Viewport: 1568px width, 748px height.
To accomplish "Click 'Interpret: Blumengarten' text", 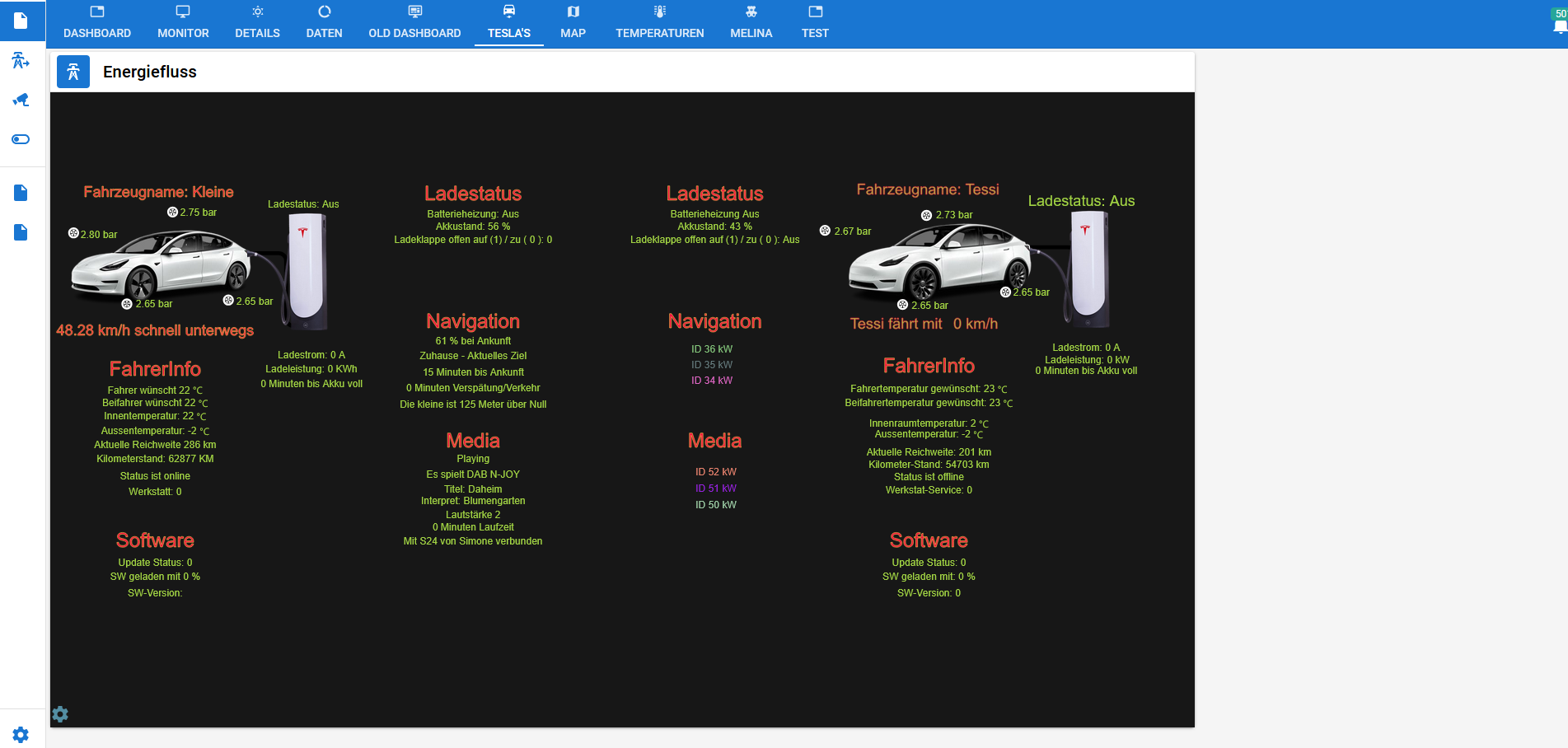I will 473,501.
